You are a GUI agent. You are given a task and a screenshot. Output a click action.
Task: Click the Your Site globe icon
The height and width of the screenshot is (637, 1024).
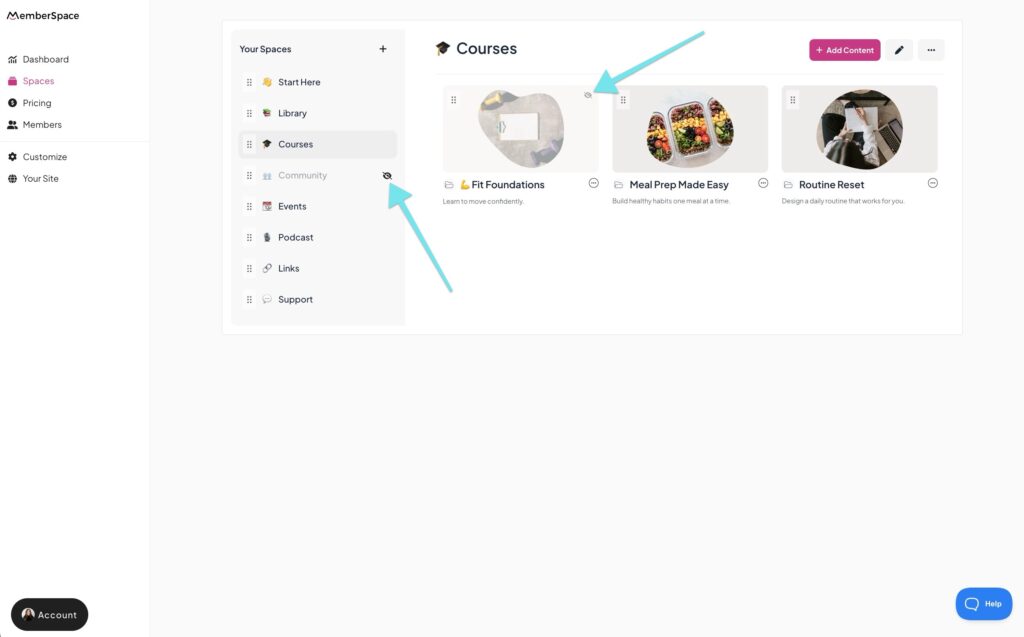(x=12, y=179)
